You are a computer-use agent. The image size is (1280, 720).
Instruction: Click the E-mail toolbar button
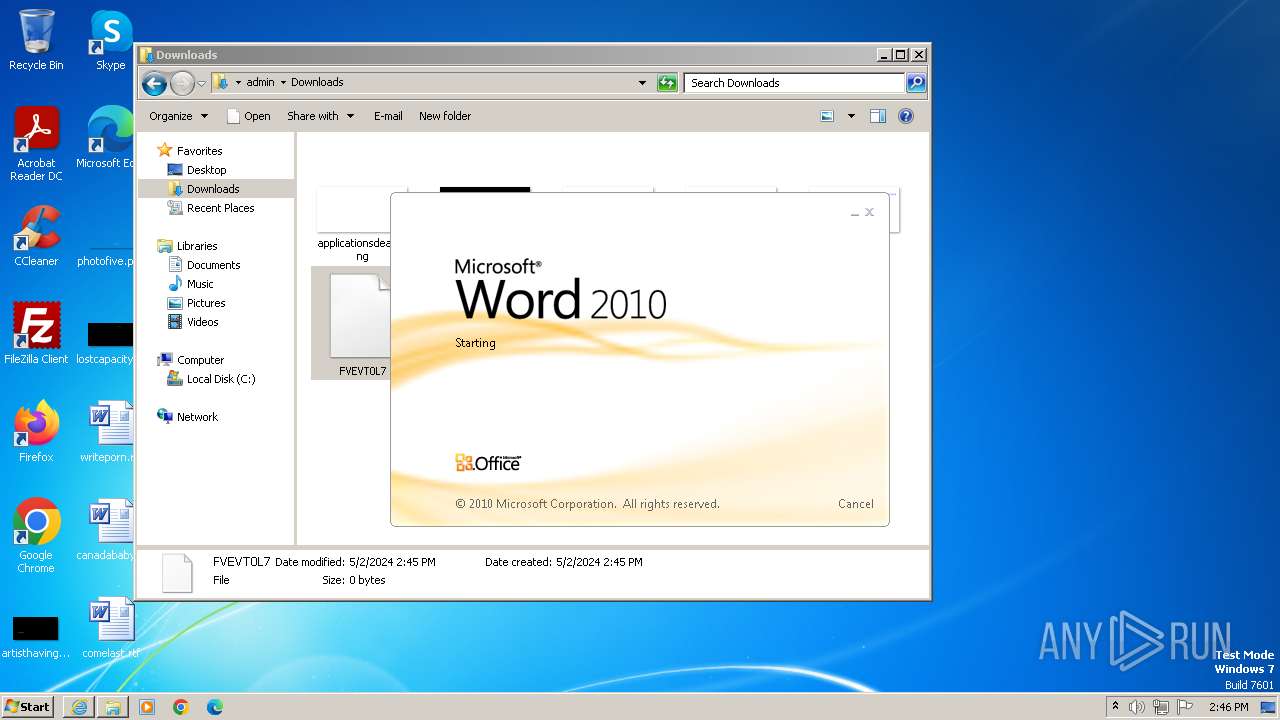click(x=388, y=116)
